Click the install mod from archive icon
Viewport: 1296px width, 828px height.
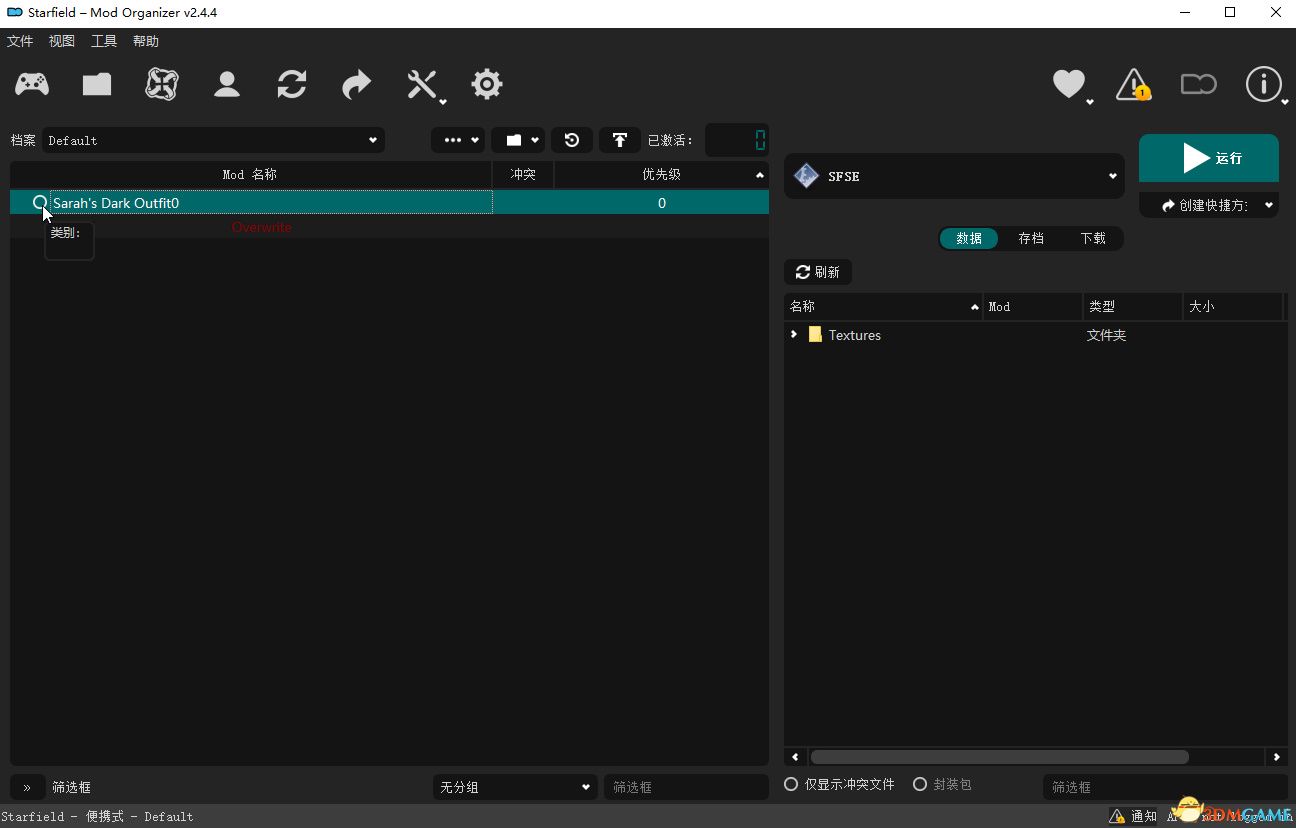tap(97, 85)
